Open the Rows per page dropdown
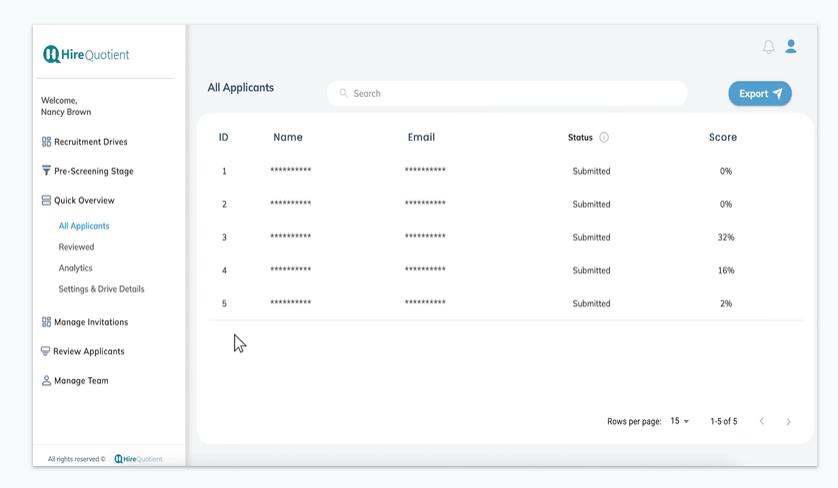The height and width of the screenshot is (488, 838). pos(680,422)
